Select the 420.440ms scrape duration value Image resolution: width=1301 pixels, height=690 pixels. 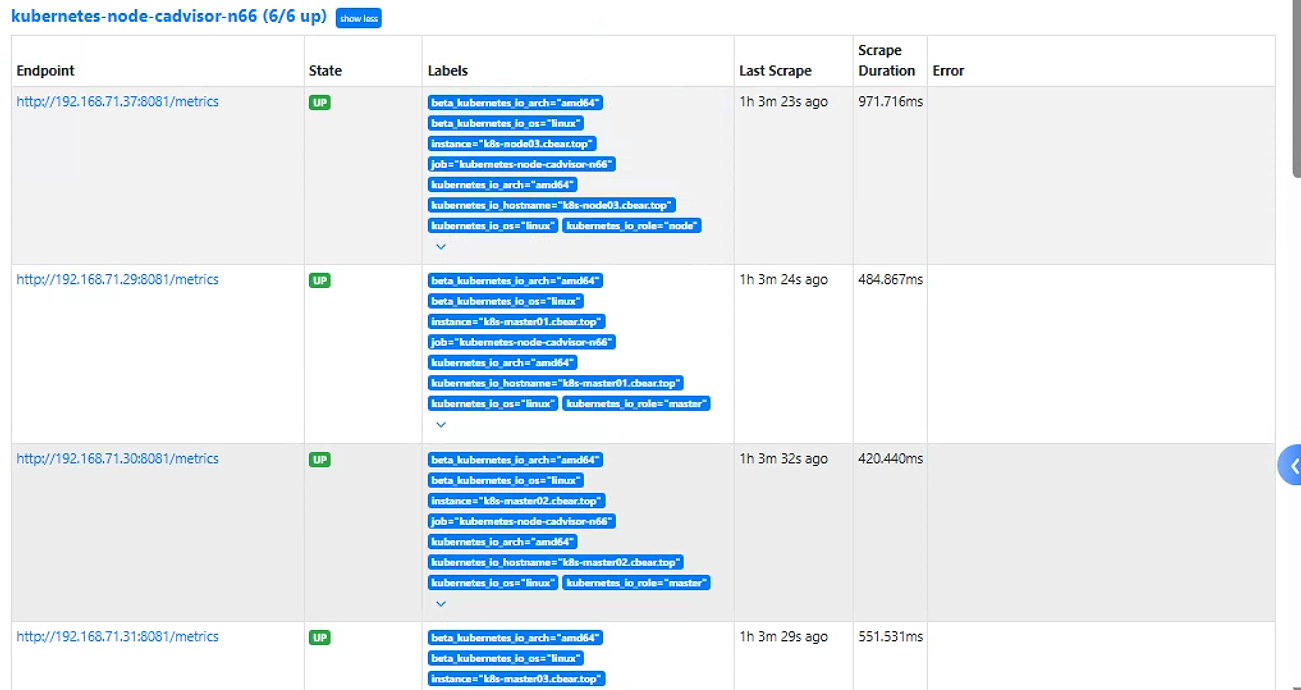[x=891, y=459]
